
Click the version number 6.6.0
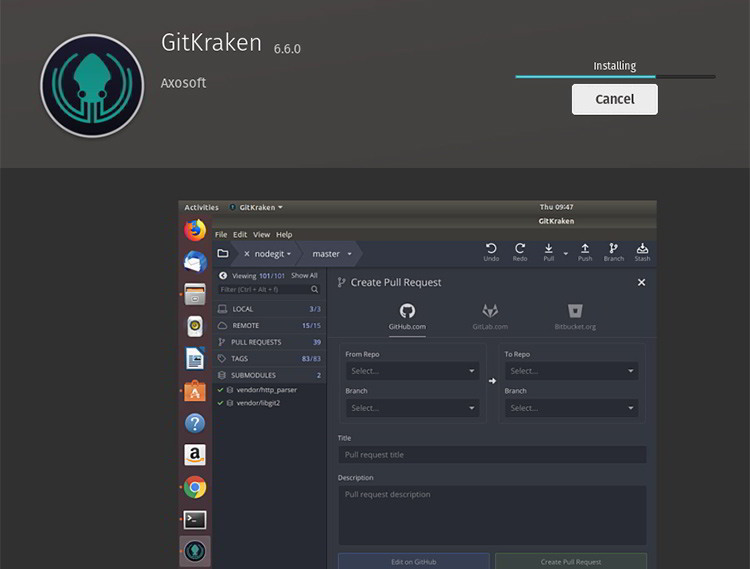(287, 49)
